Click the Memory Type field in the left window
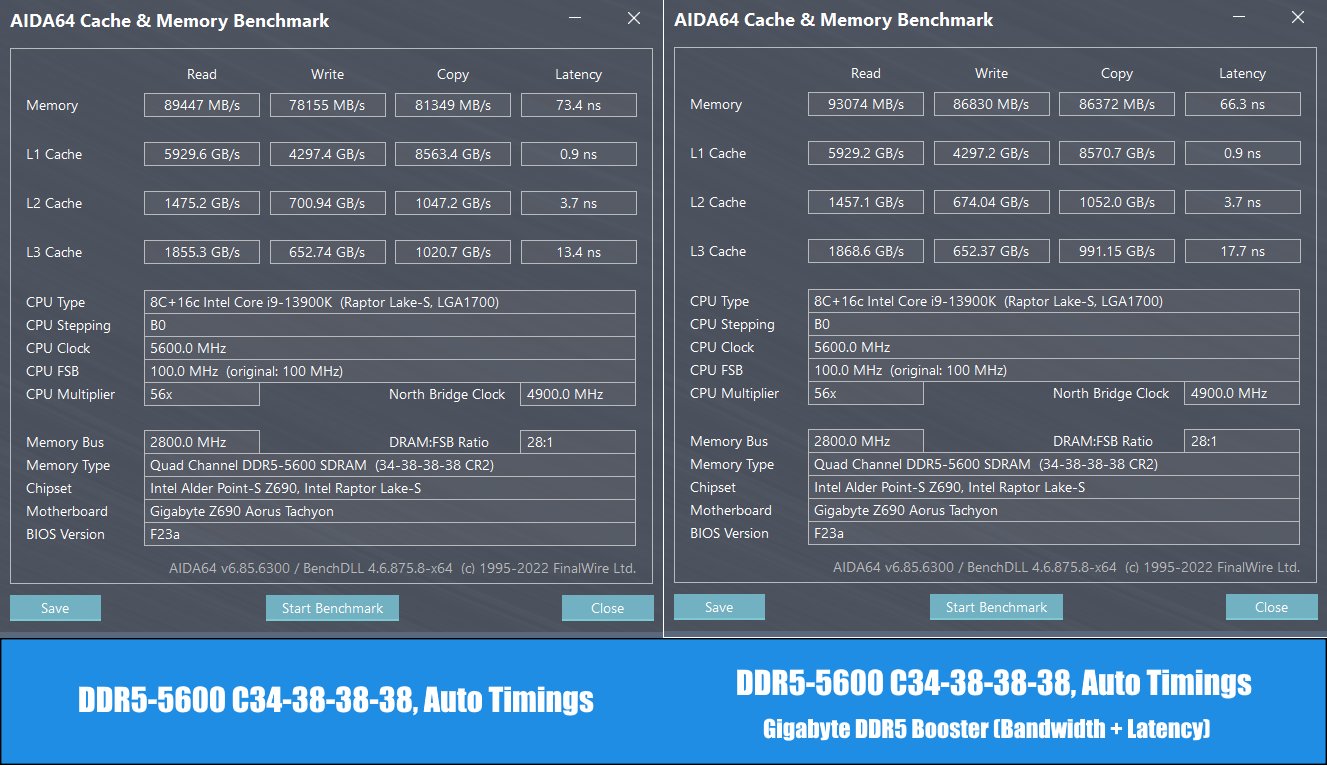Screen dimensions: 1327x766 coord(390,465)
